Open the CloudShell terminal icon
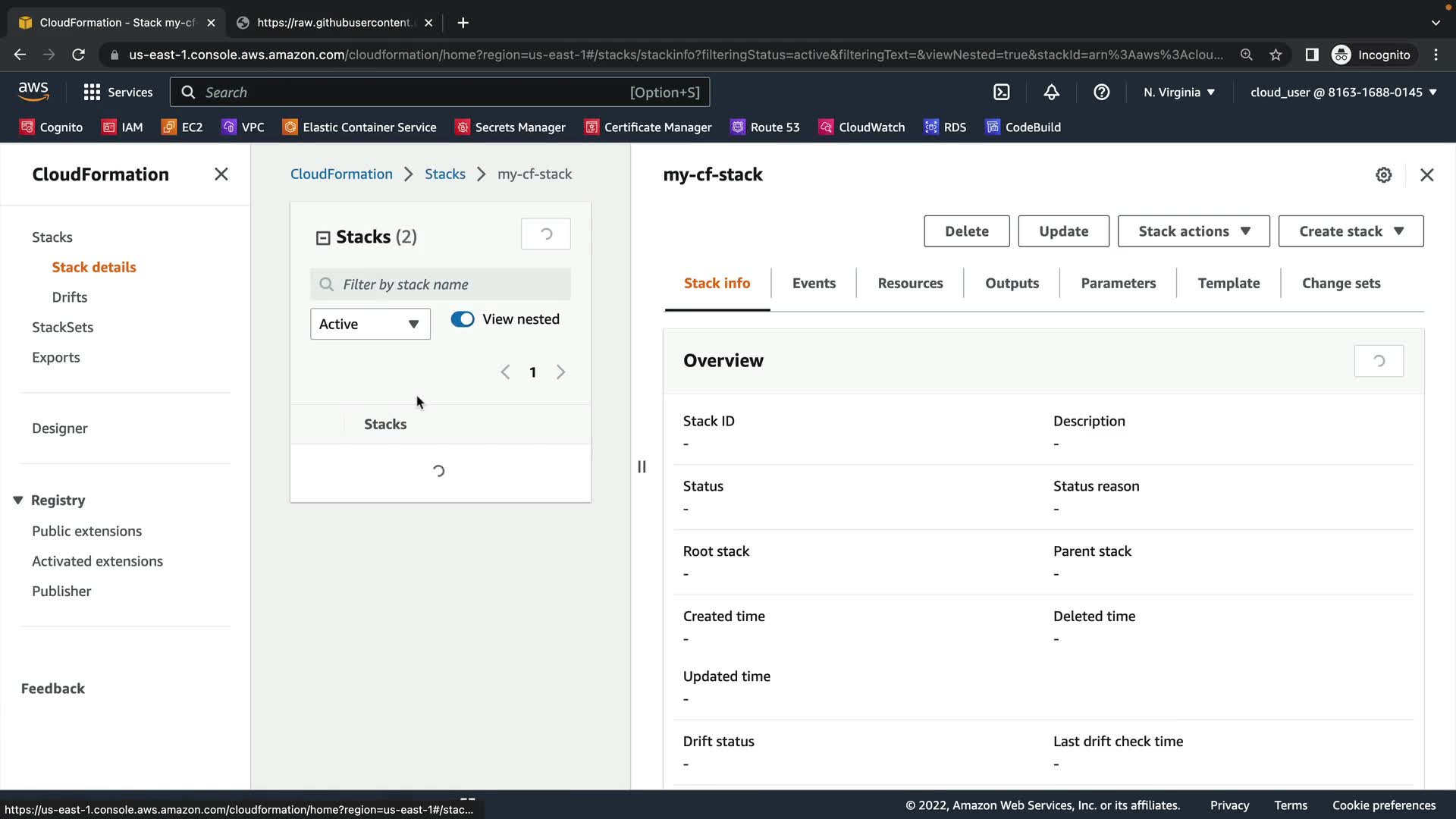The image size is (1456, 819). tap(1001, 93)
